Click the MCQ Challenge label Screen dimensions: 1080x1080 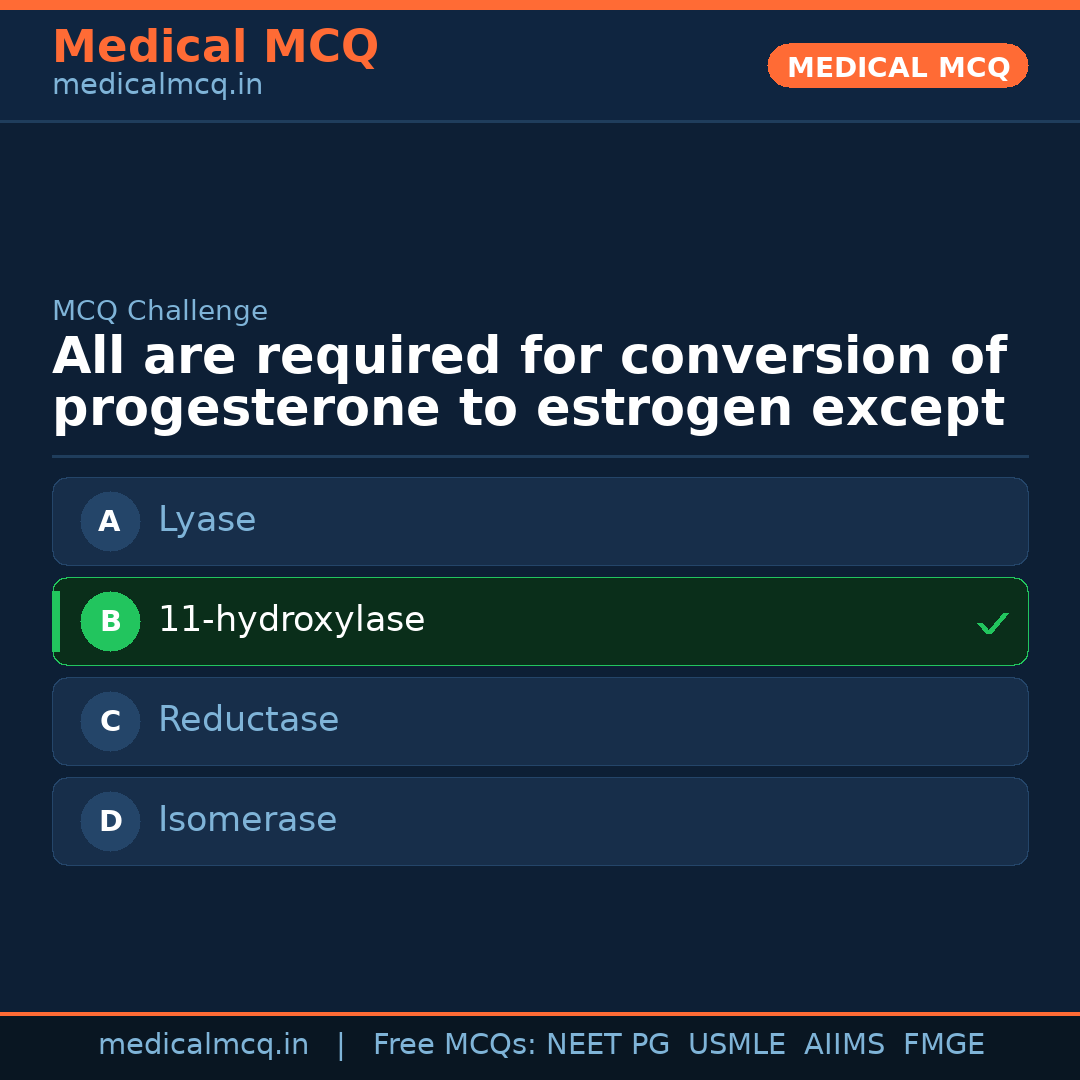(160, 311)
